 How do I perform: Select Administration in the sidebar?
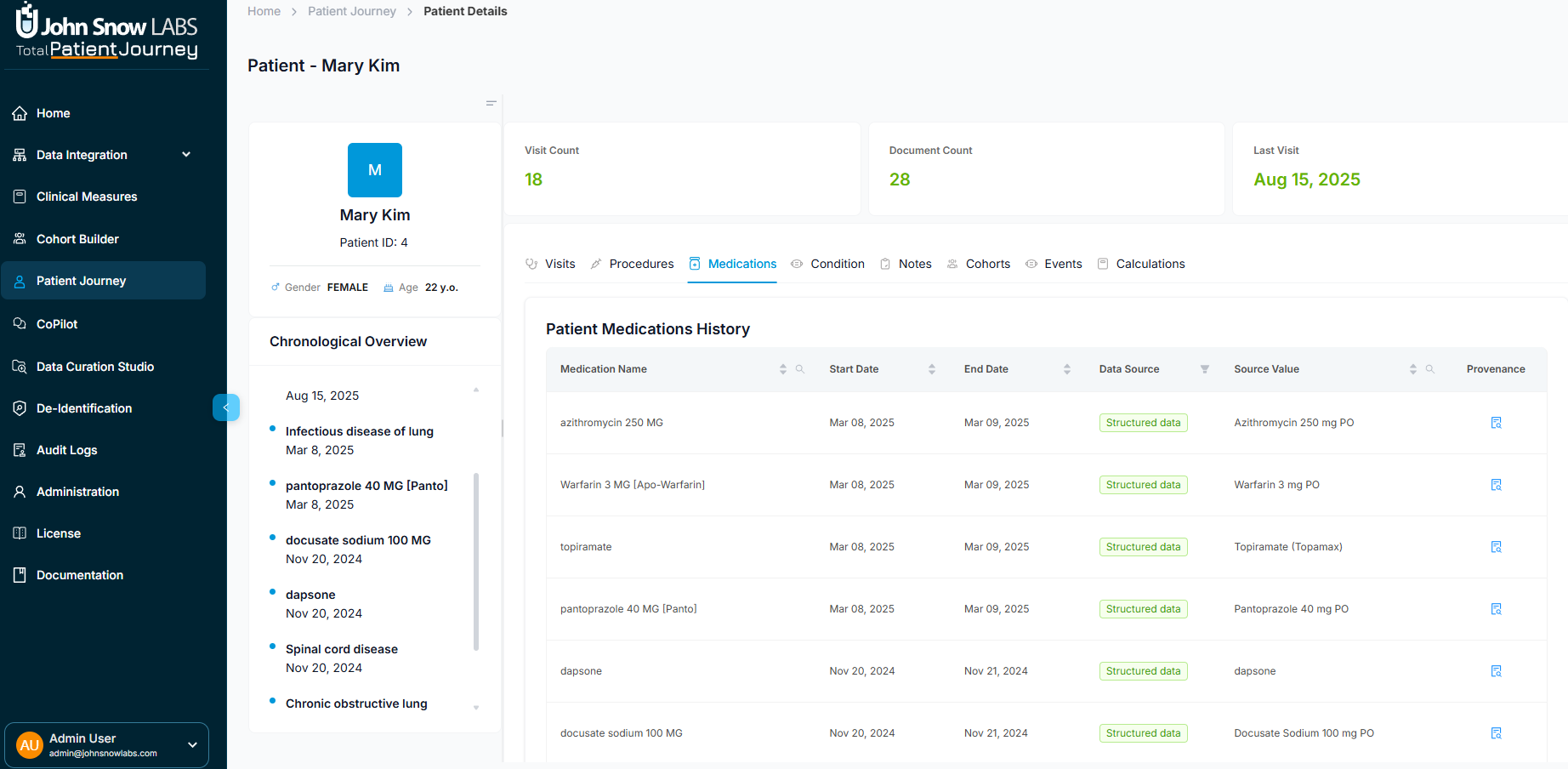pos(78,492)
